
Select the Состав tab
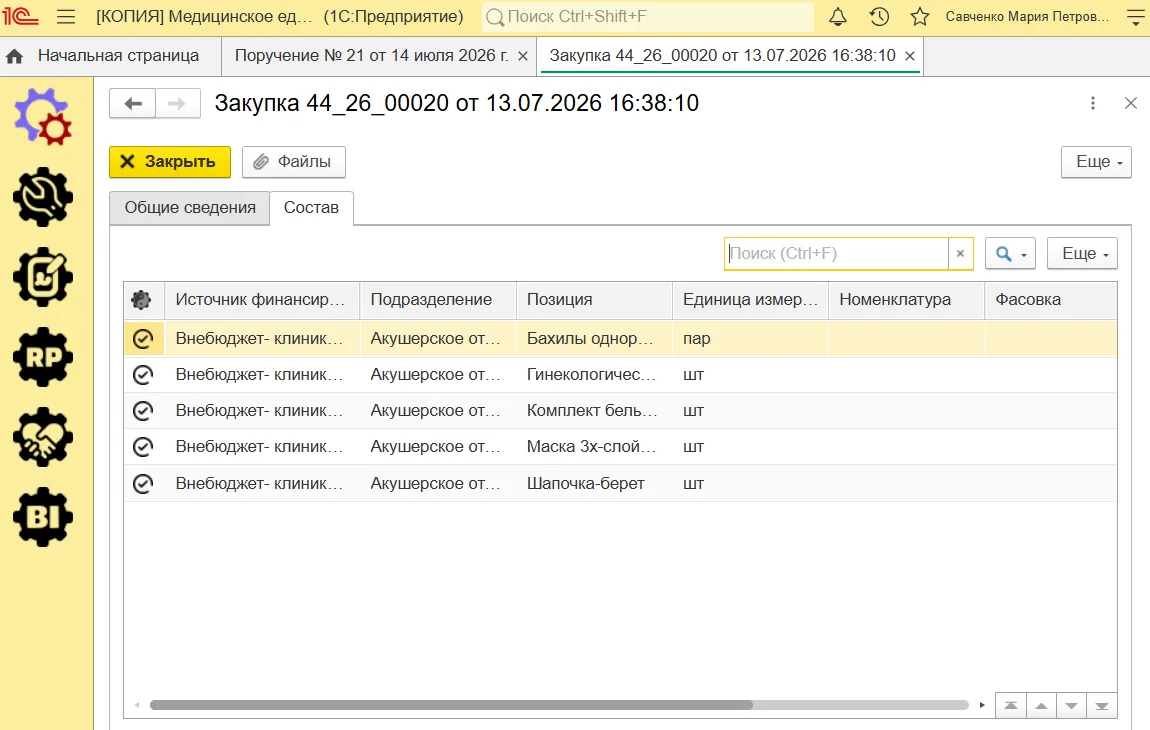pyautogui.click(x=311, y=208)
